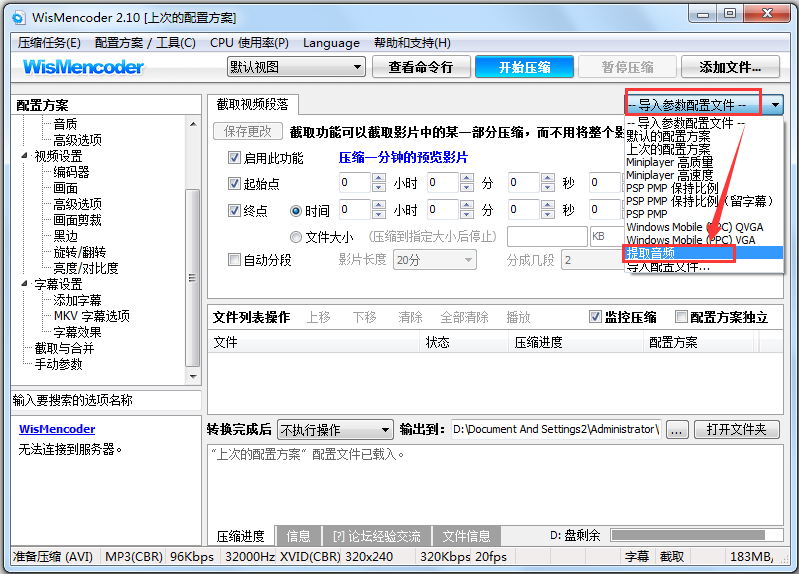The image size is (799, 574).
Task: Click the WisMencoder title bar app icon
Action: (x=19, y=18)
